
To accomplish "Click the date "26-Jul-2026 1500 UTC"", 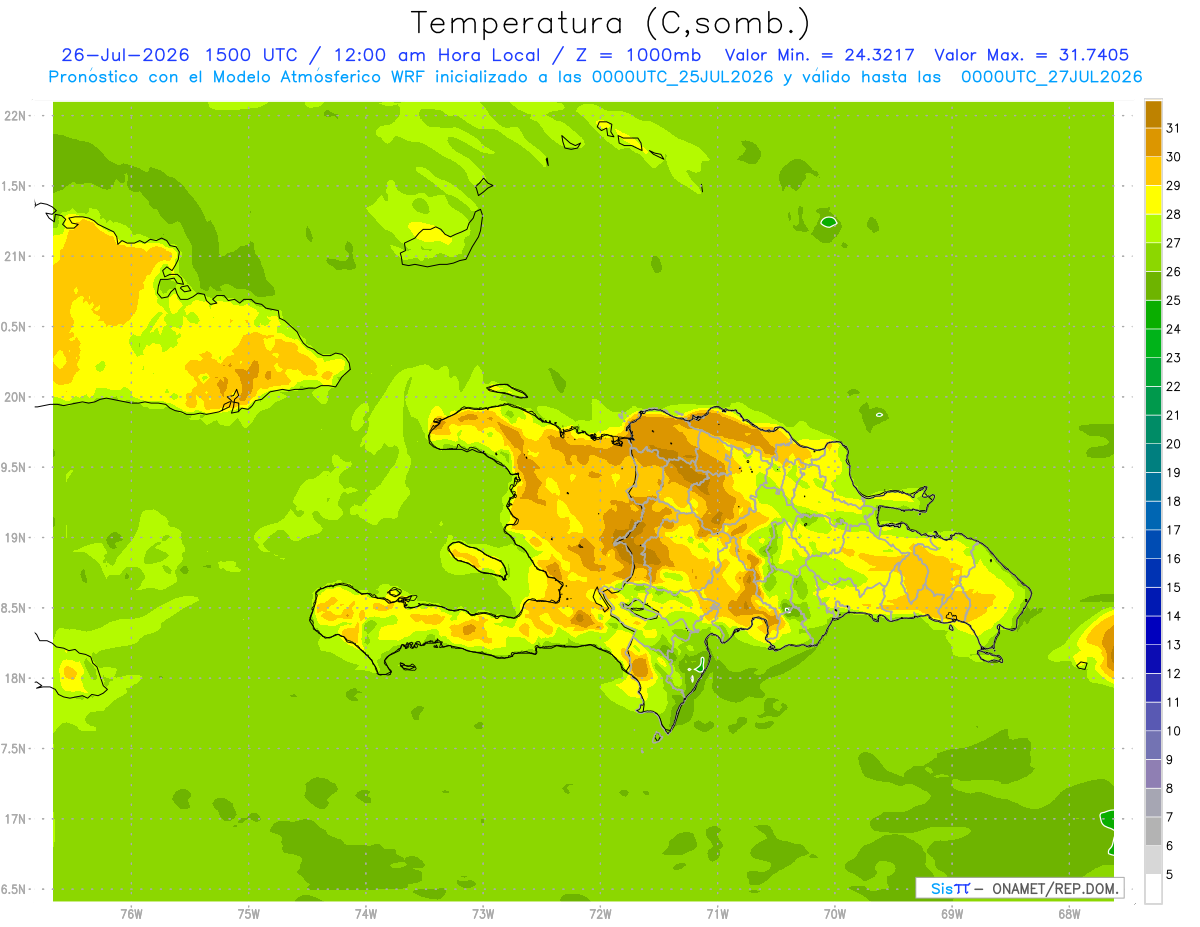I will pos(179,55).
